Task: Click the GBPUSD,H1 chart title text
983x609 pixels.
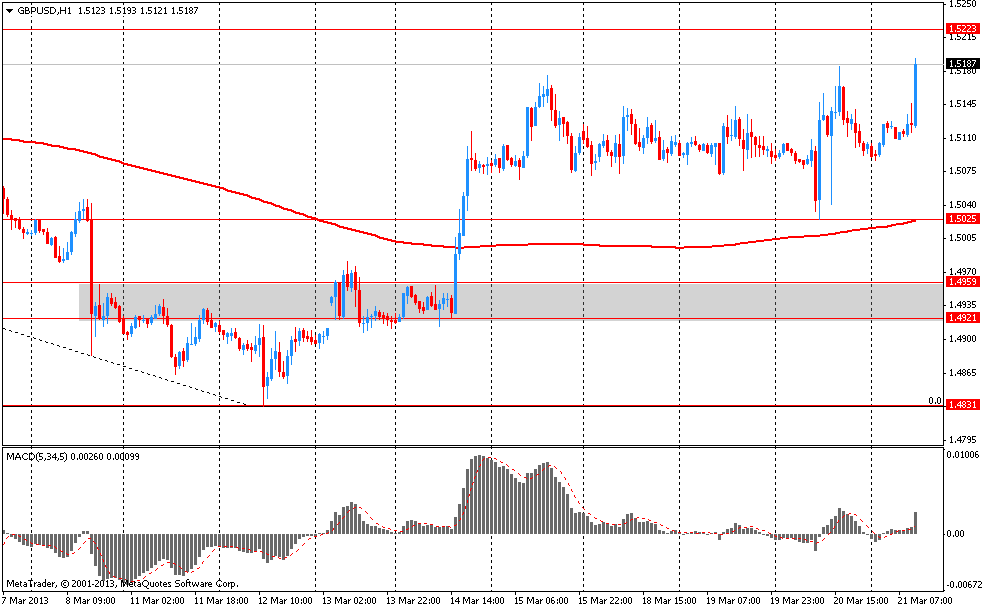Action: click(45, 10)
